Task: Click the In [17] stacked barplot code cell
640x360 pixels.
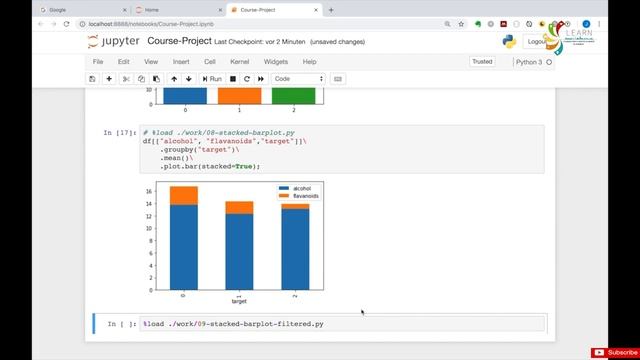Action: [x=342, y=149]
